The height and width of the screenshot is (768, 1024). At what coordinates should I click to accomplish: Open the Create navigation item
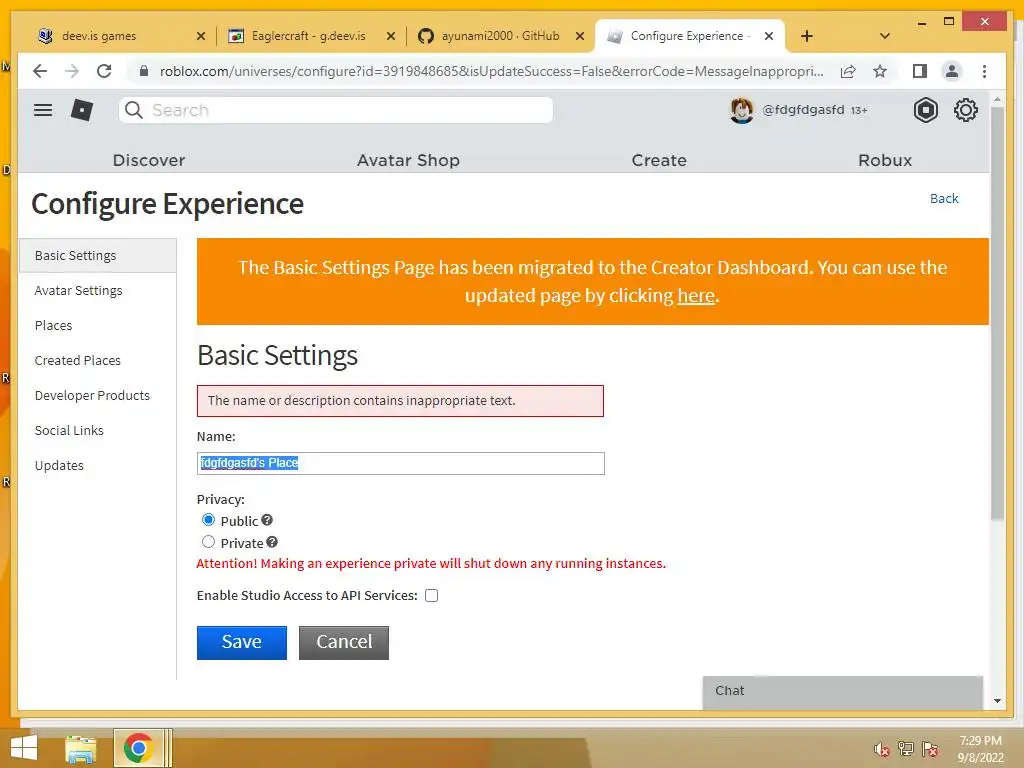[659, 160]
